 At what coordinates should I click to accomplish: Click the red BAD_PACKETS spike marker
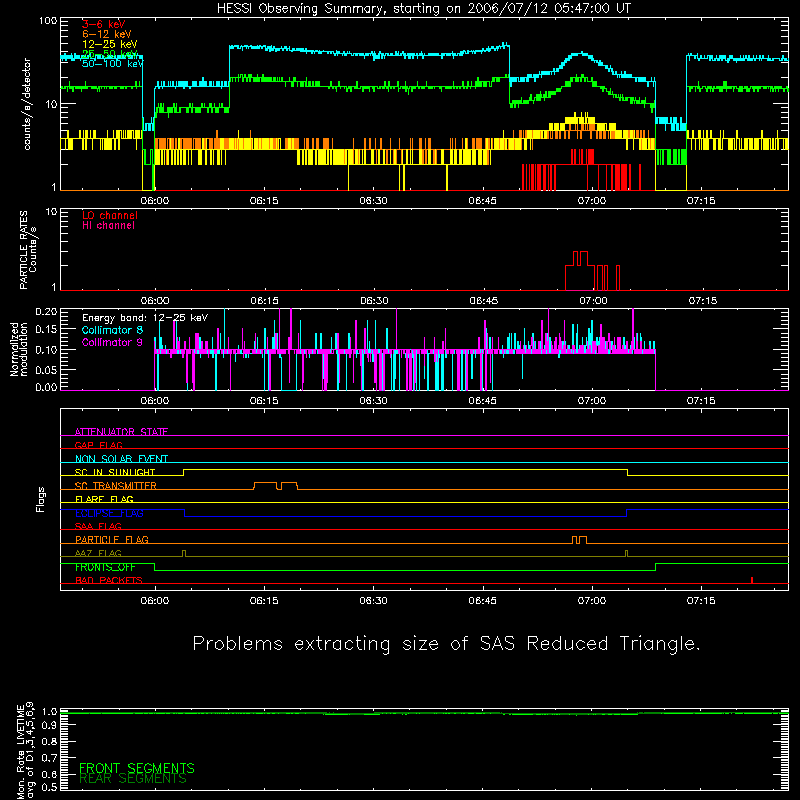coord(752,580)
